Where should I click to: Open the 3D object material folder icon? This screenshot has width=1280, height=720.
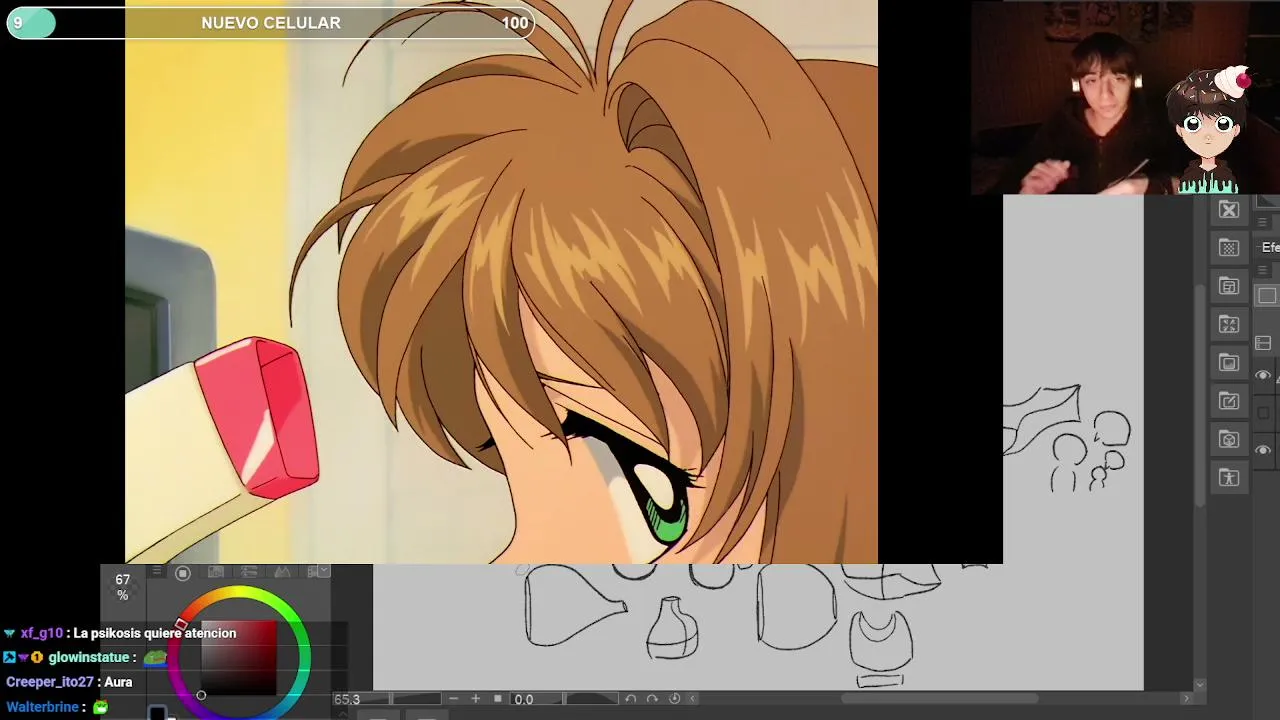click(x=1229, y=439)
